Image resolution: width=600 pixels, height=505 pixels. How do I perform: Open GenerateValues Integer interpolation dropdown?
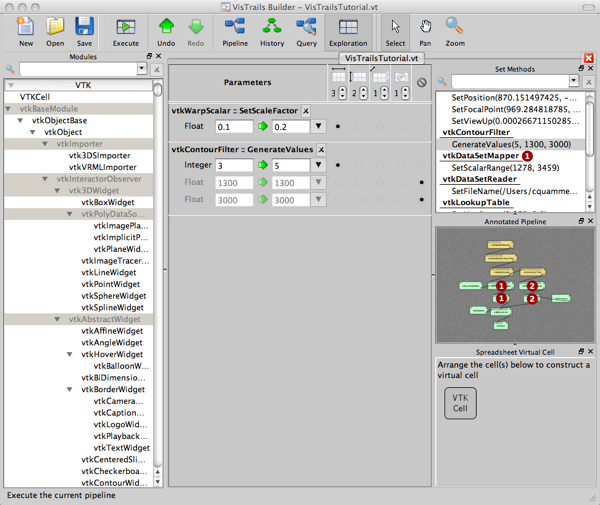coord(318,165)
